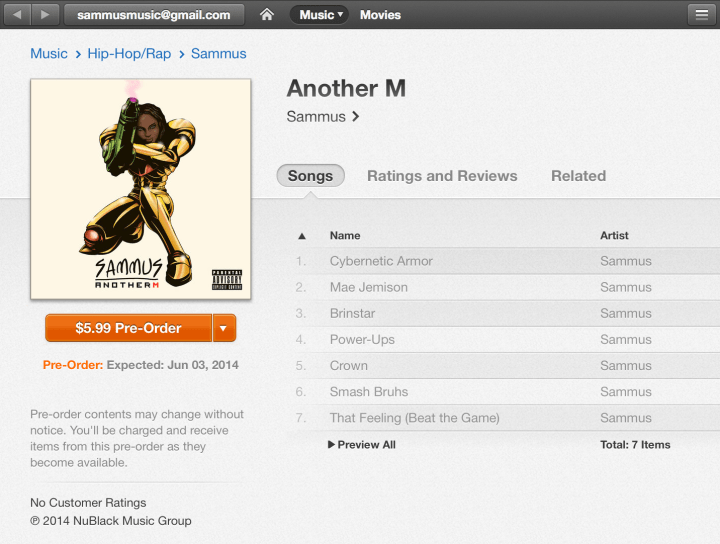
Task: Switch to the Related tab
Action: coord(579,176)
